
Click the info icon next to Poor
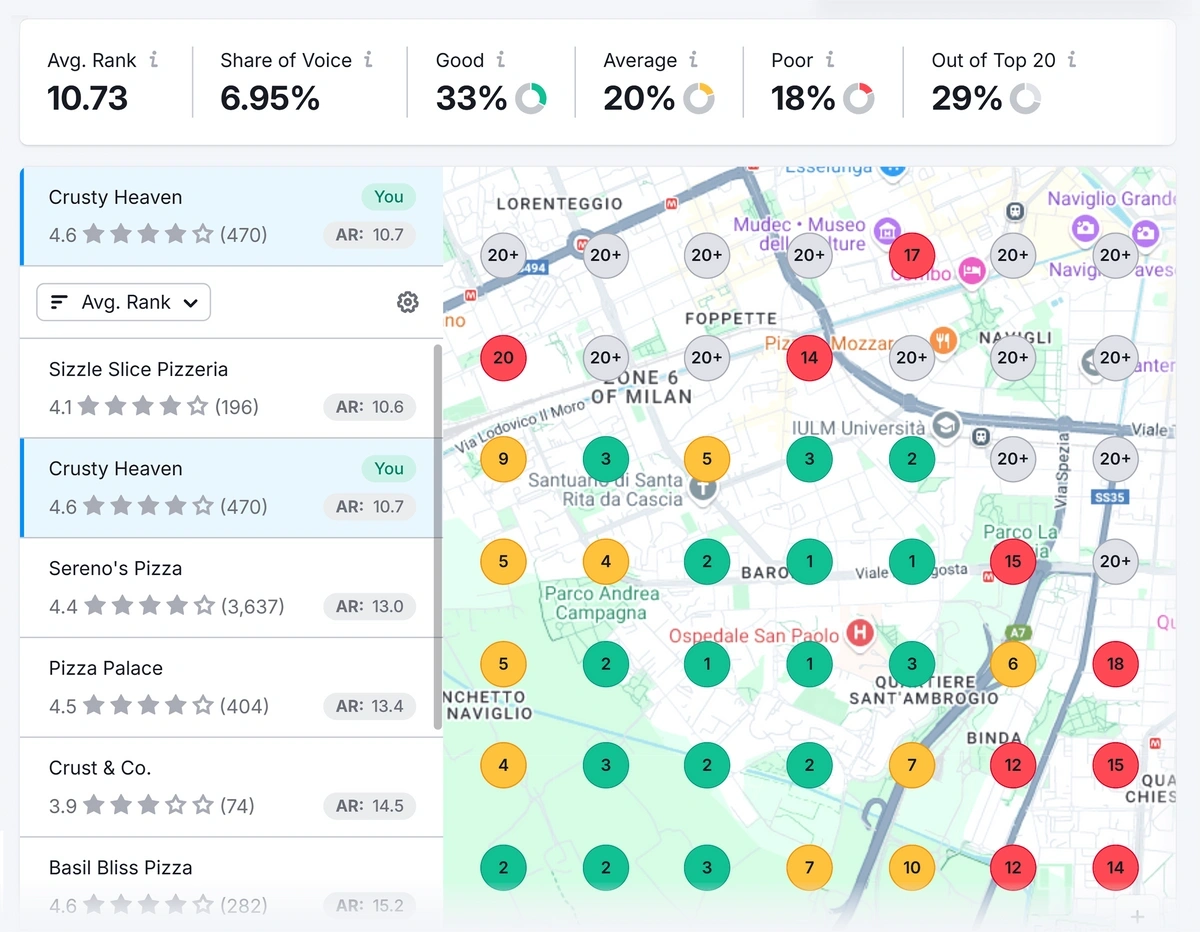click(829, 60)
